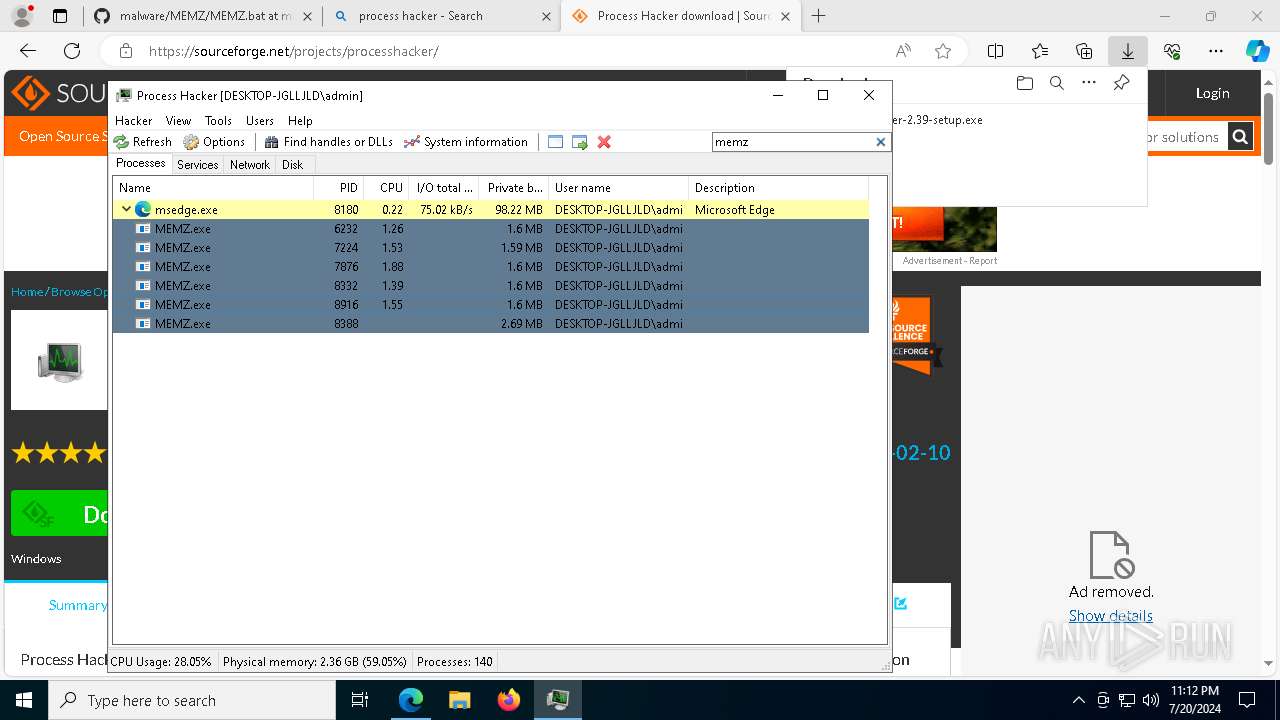1280x720 pixels.
Task: Click the SourceForge search magnifier button
Action: [x=1240, y=137]
